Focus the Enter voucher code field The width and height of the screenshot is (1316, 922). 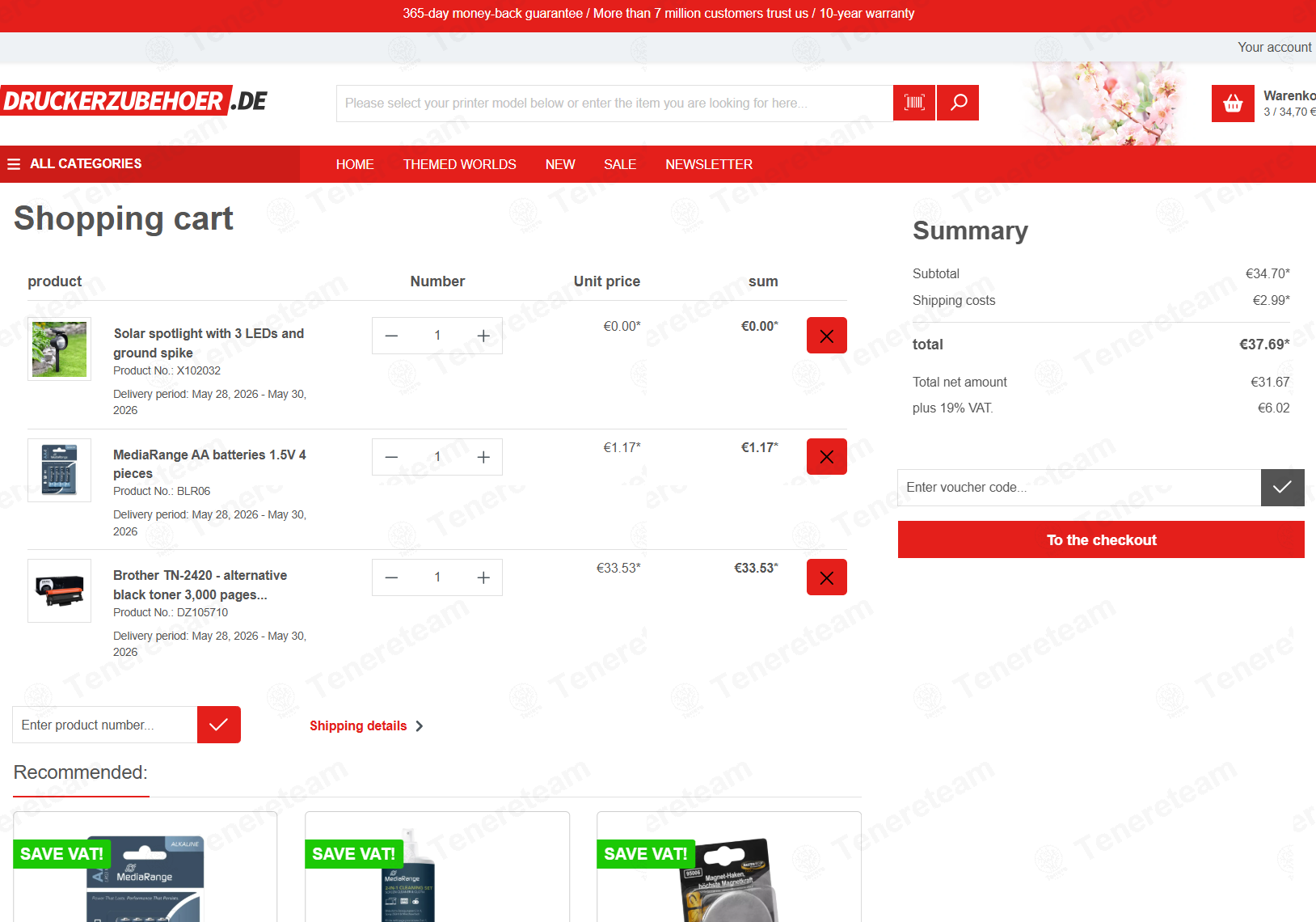pyautogui.click(x=1079, y=488)
